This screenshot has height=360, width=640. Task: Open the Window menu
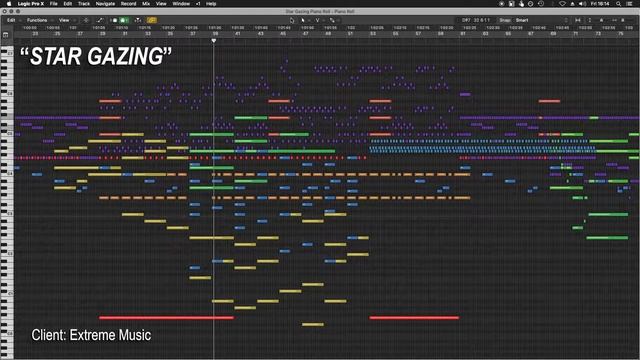181,4
